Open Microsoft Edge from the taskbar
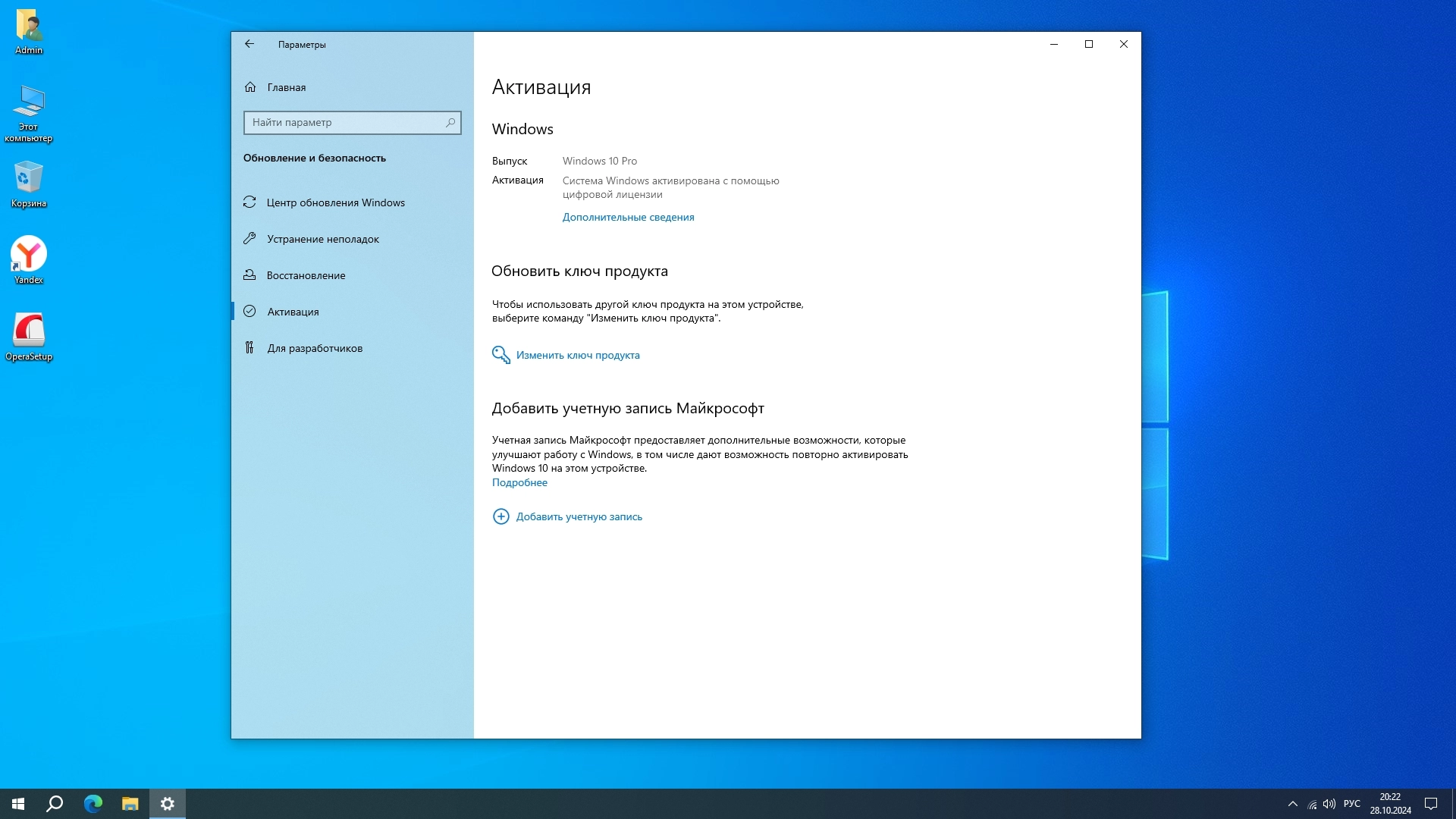The image size is (1456, 819). [93, 804]
